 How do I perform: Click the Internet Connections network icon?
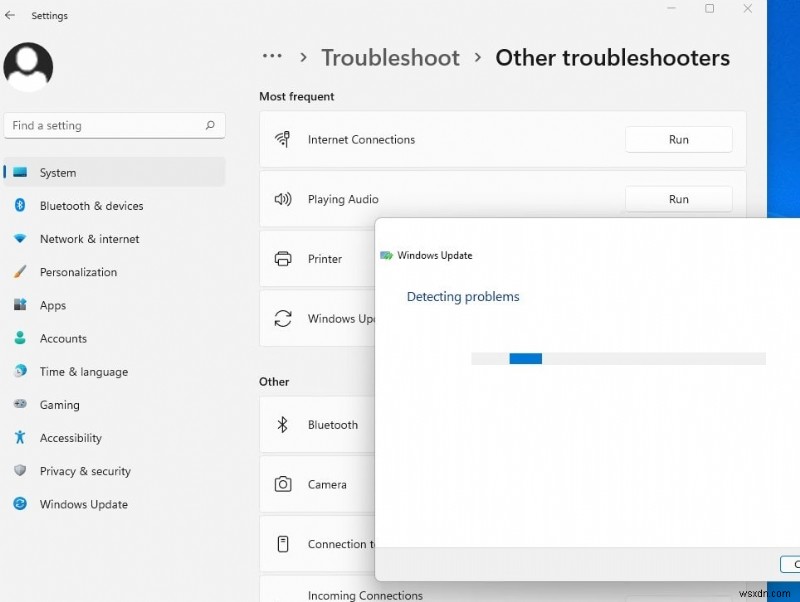[283, 139]
